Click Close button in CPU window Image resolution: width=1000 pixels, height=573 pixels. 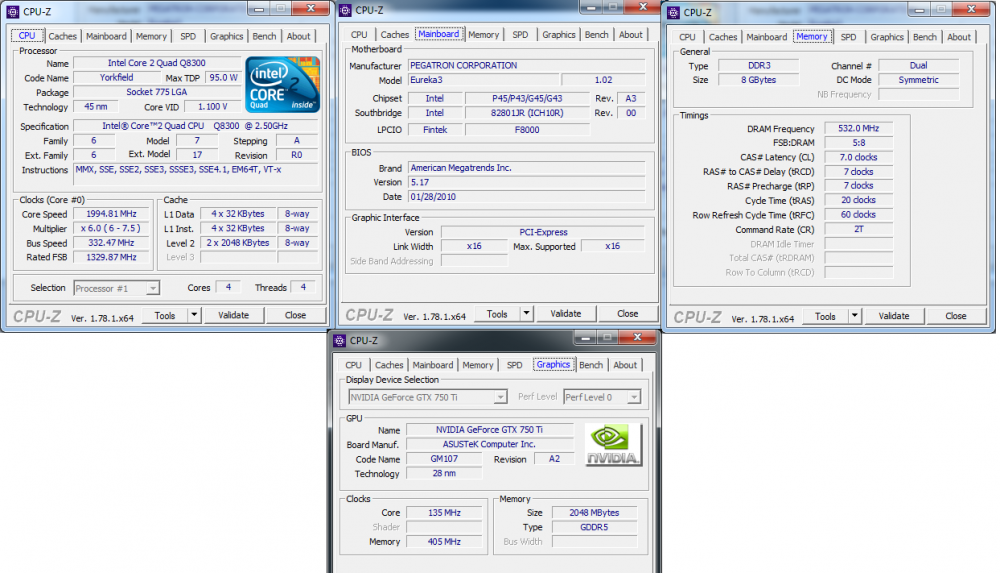pyautogui.click(x=295, y=315)
